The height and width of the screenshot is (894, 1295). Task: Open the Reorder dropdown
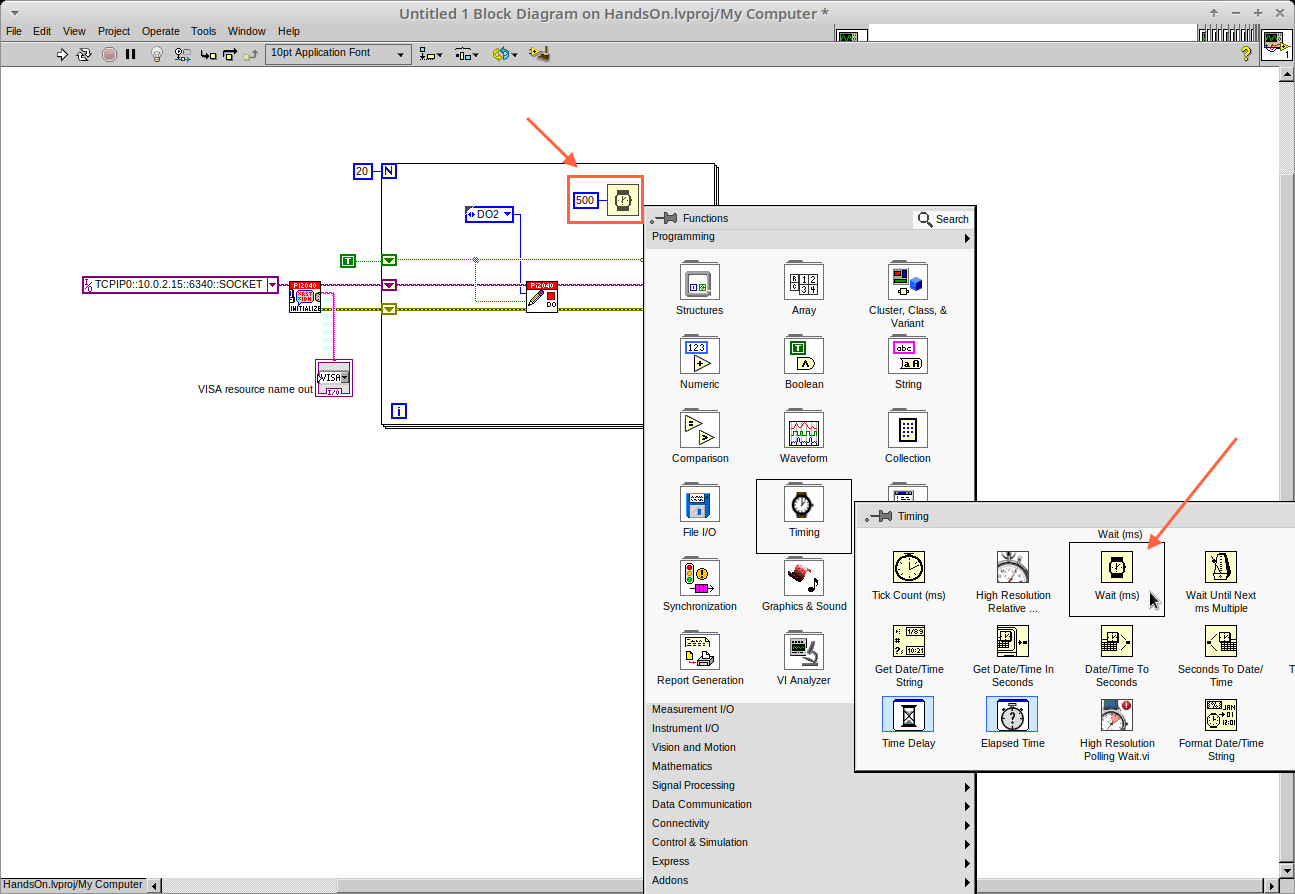(x=505, y=54)
